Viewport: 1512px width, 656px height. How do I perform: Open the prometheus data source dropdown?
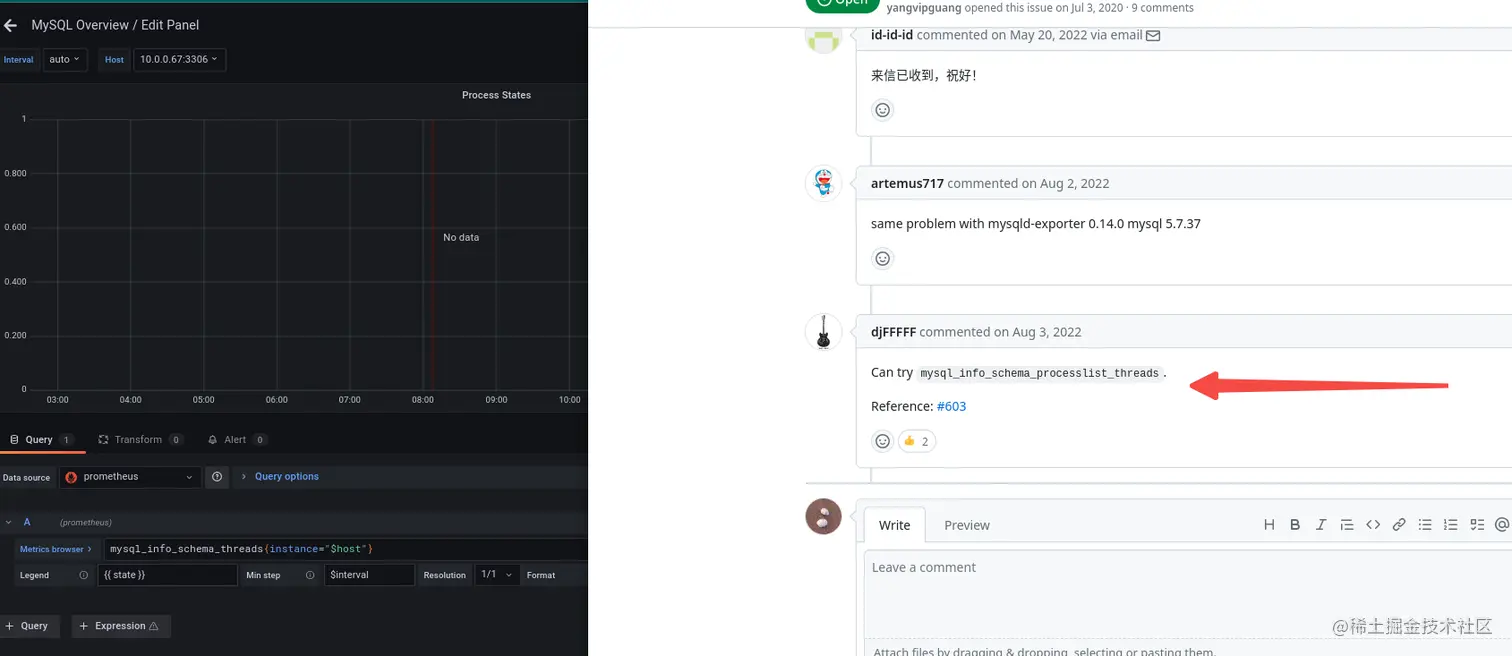tap(130, 477)
